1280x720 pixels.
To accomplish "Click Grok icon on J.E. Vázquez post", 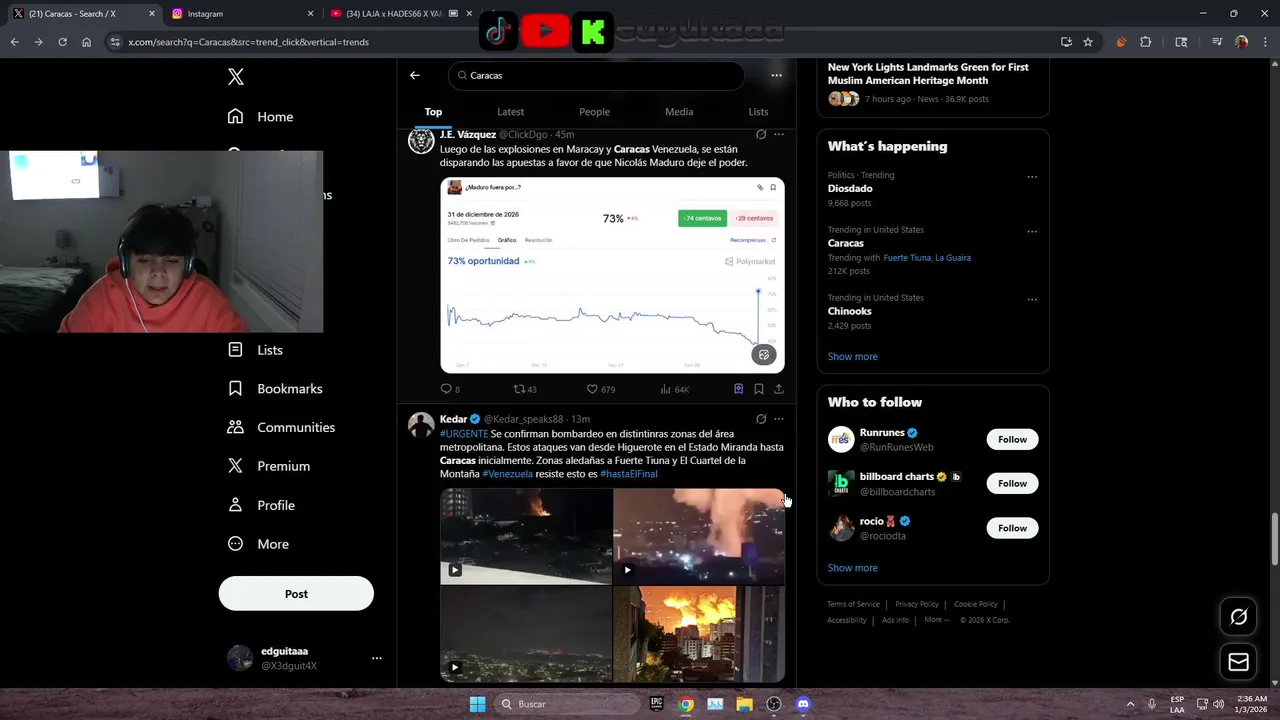I will tap(761, 134).
